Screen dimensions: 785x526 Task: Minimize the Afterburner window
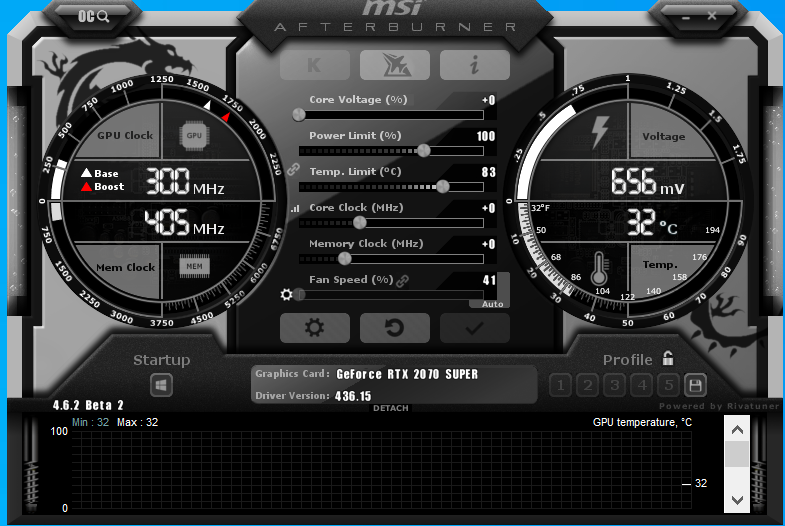(x=685, y=18)
